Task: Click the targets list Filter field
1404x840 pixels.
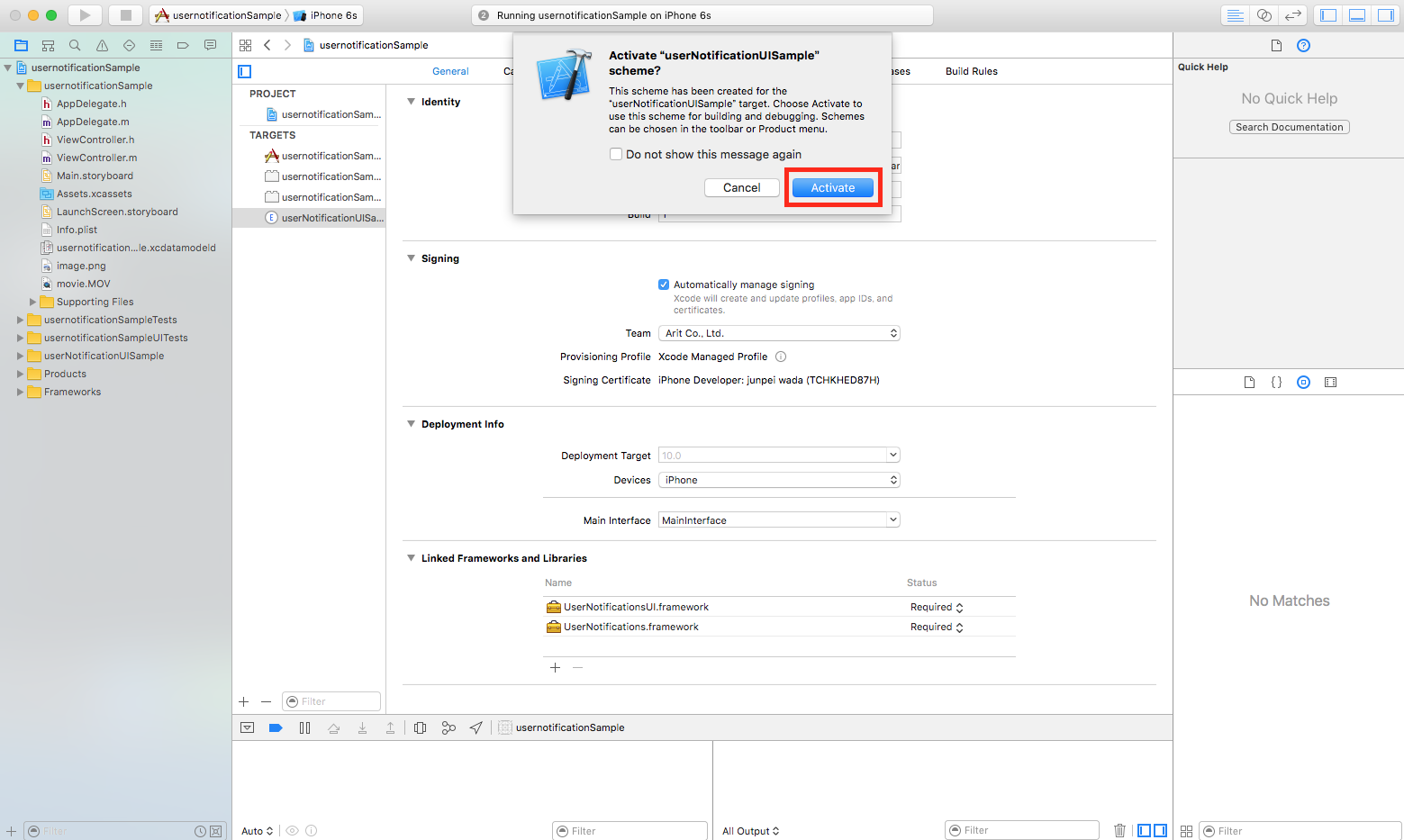Action: [331, 701]
